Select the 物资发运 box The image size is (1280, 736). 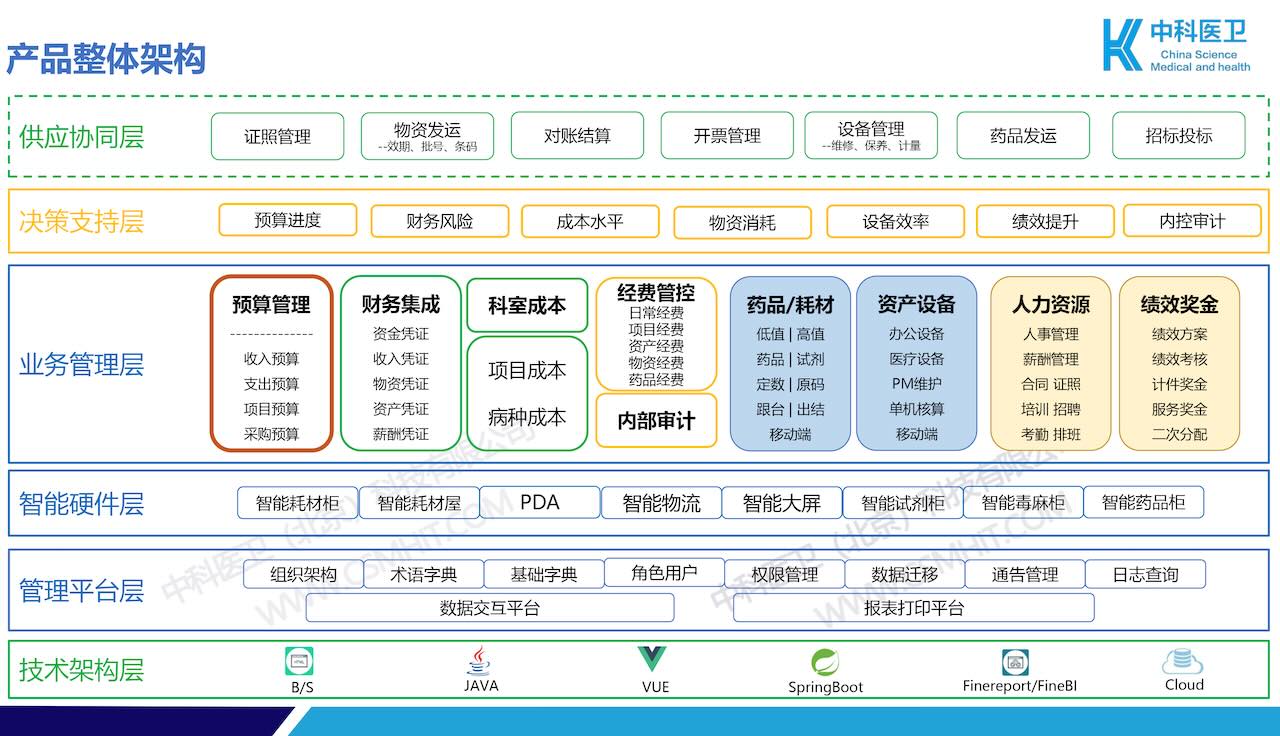[x=427, y=136]
